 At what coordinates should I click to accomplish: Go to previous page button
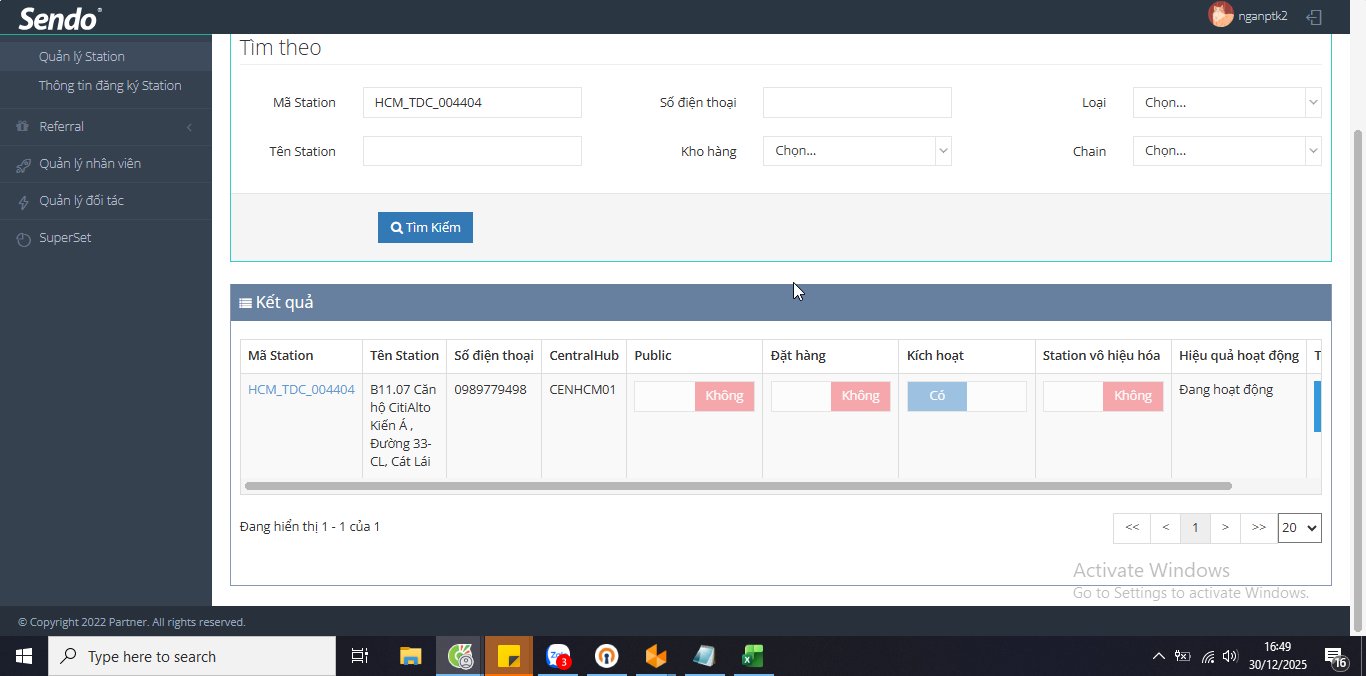click(x=1165, y=528)
